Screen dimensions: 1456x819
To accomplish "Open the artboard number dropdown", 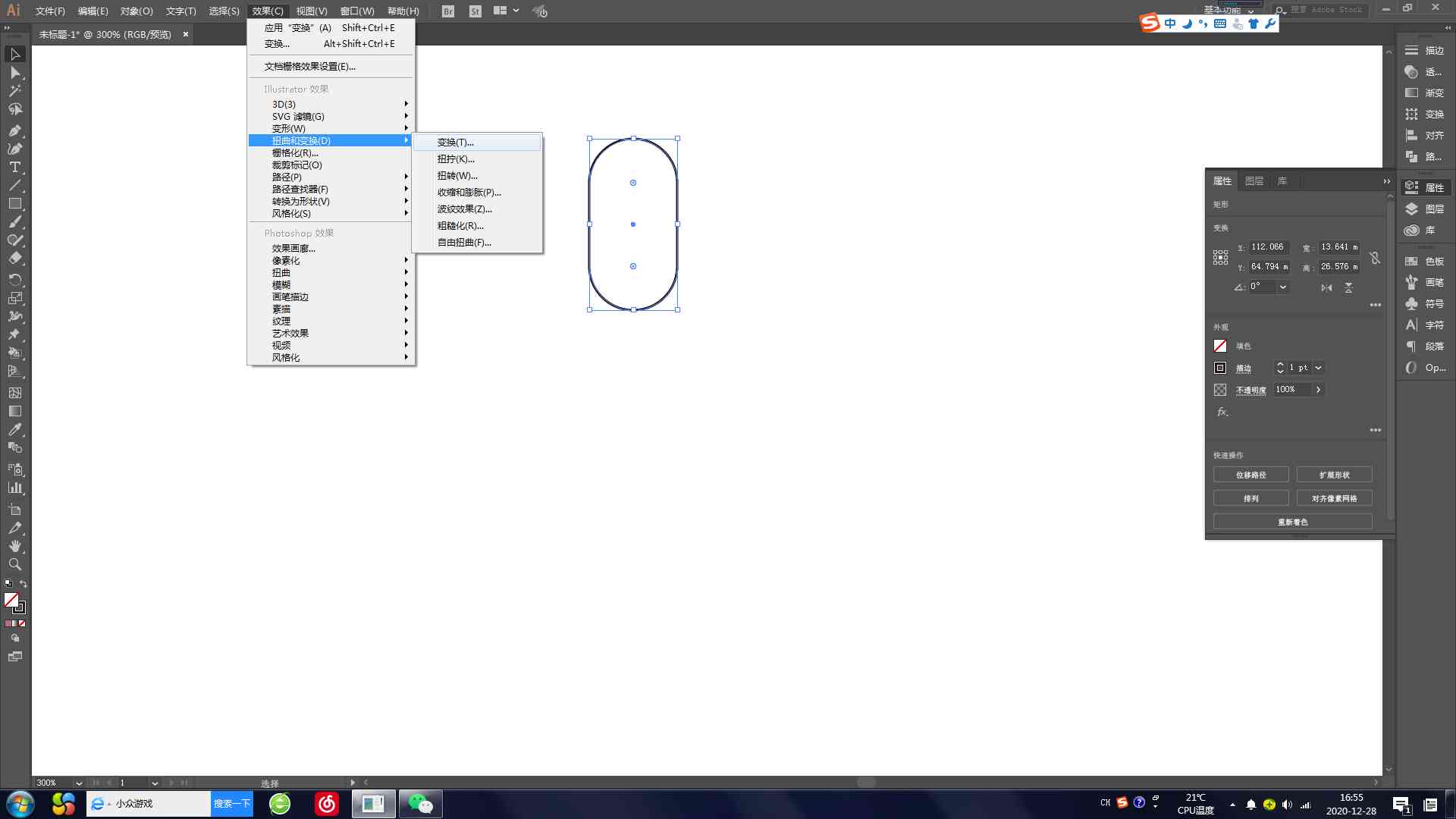I will coord(155,783).
